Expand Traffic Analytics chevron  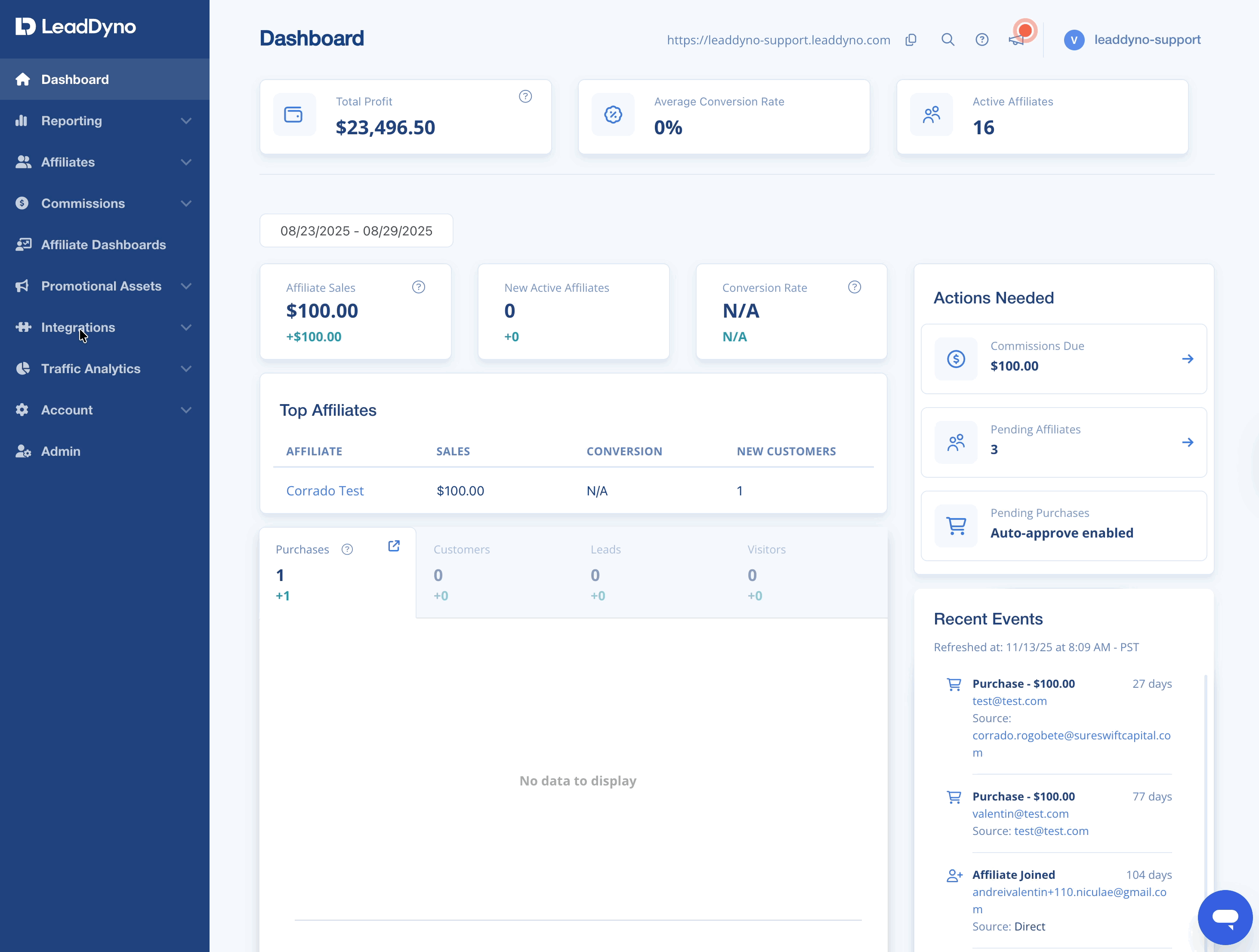tap(186, 368)
